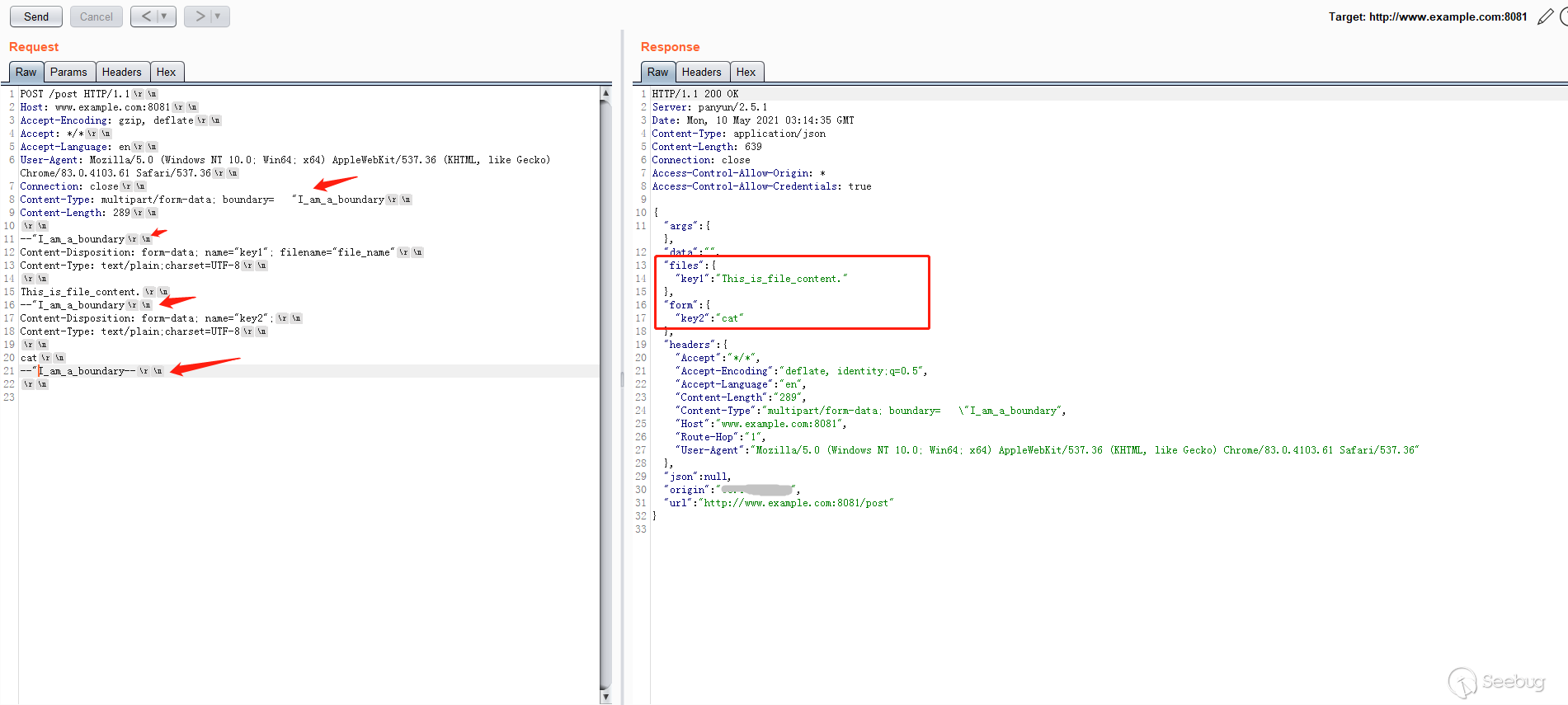
Task: Open the Response Hex tab
Action: tap(746, 72)
